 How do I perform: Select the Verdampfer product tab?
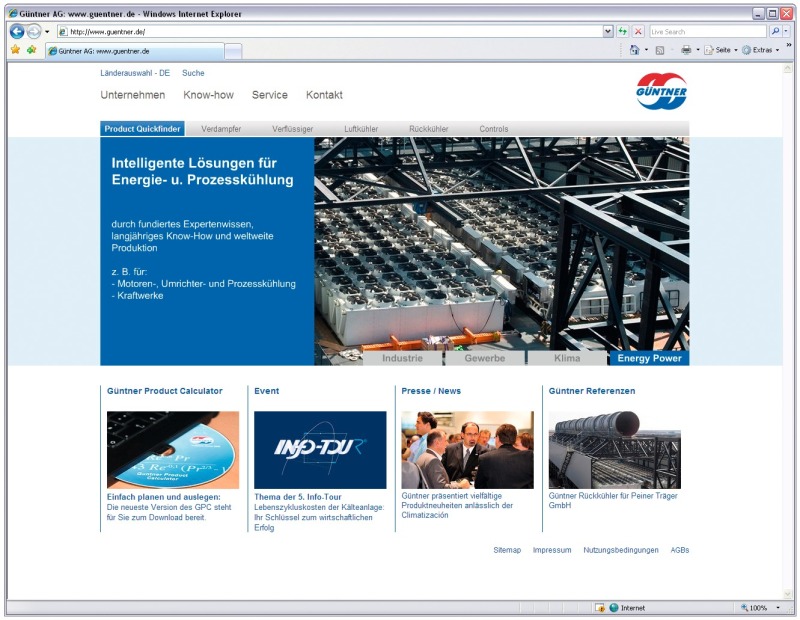click(x=221, y=129)
